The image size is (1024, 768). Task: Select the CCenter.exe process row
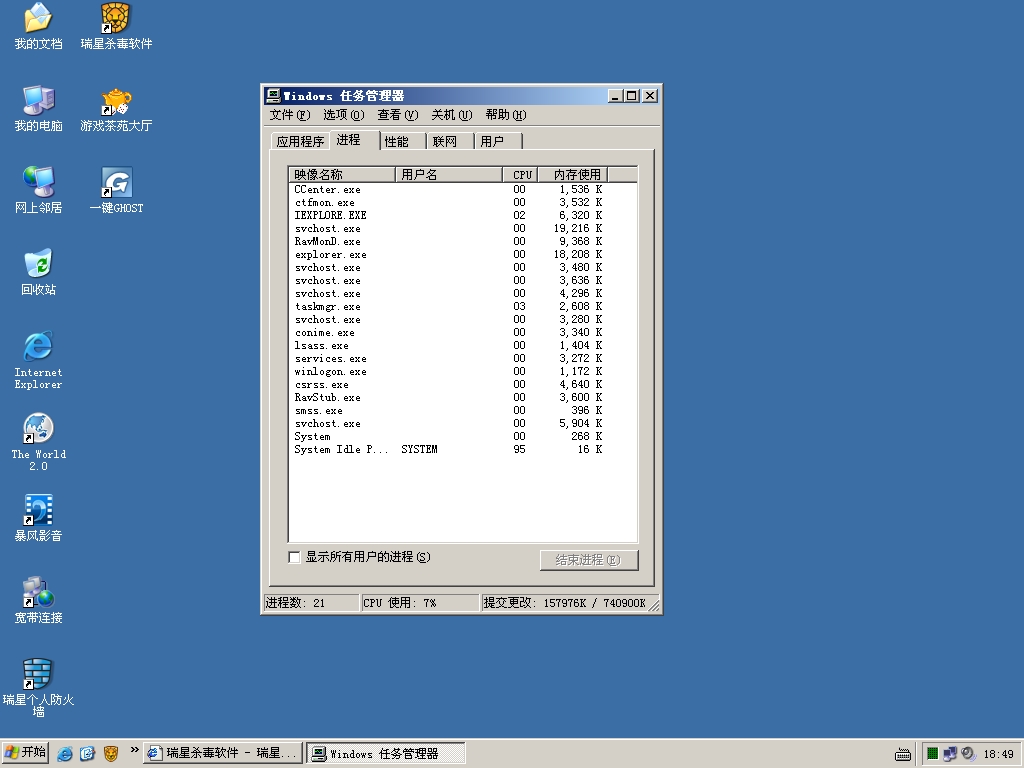point(463,189)
